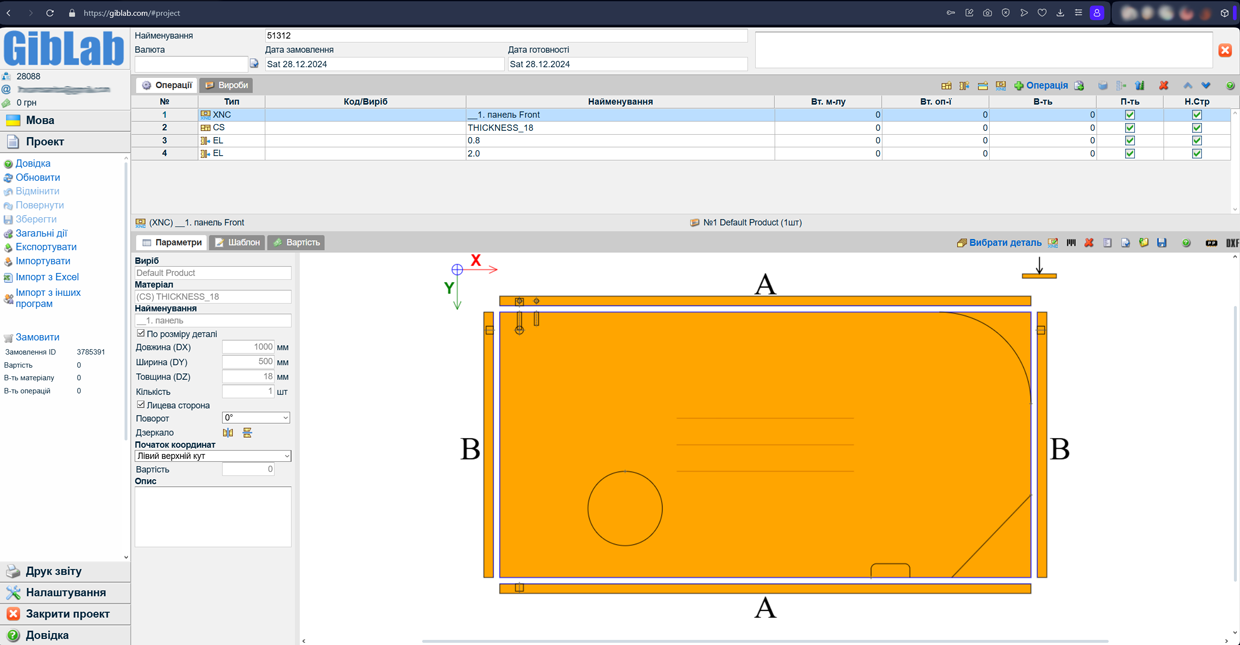
Task: Open the 'Початок координат' origin dropdown
Action: pyautogui.click(x=213, y=456)
